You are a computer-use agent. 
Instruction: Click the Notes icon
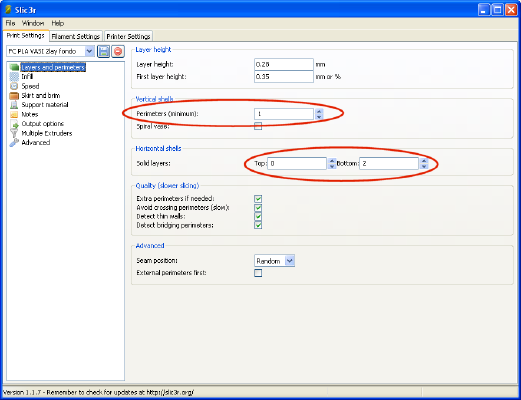pos(14,114)
